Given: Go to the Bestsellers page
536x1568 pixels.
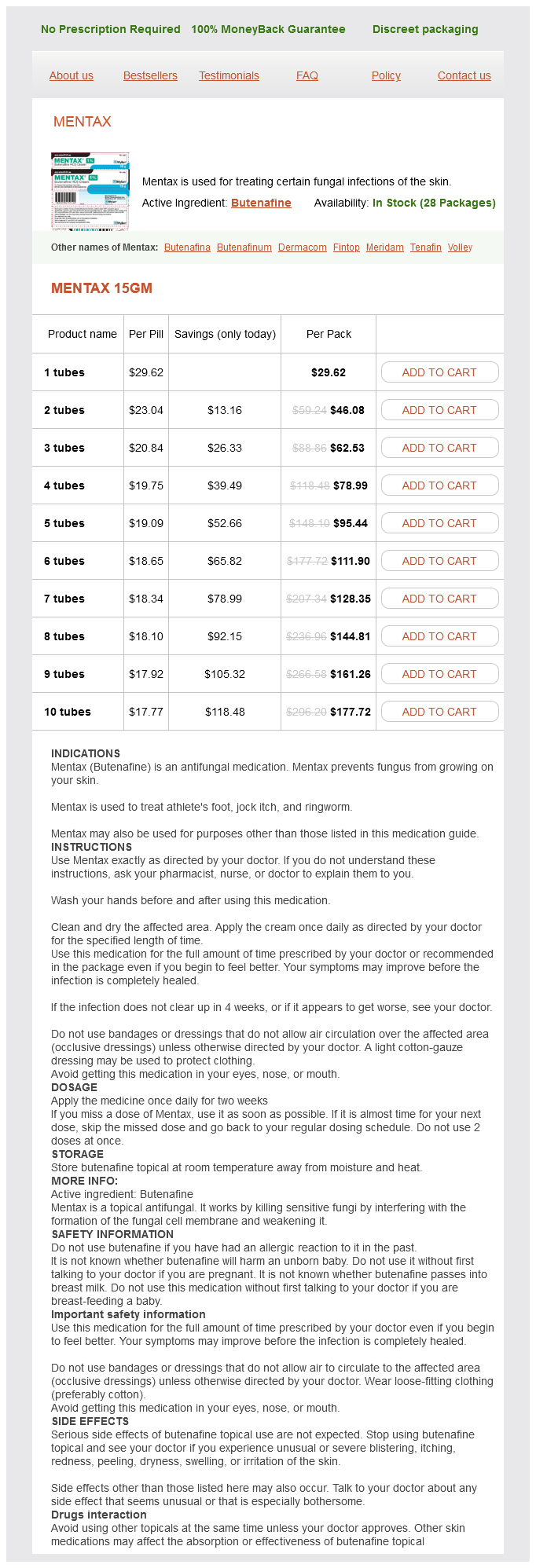Looking at the screenshot, I should pos(150,75).
